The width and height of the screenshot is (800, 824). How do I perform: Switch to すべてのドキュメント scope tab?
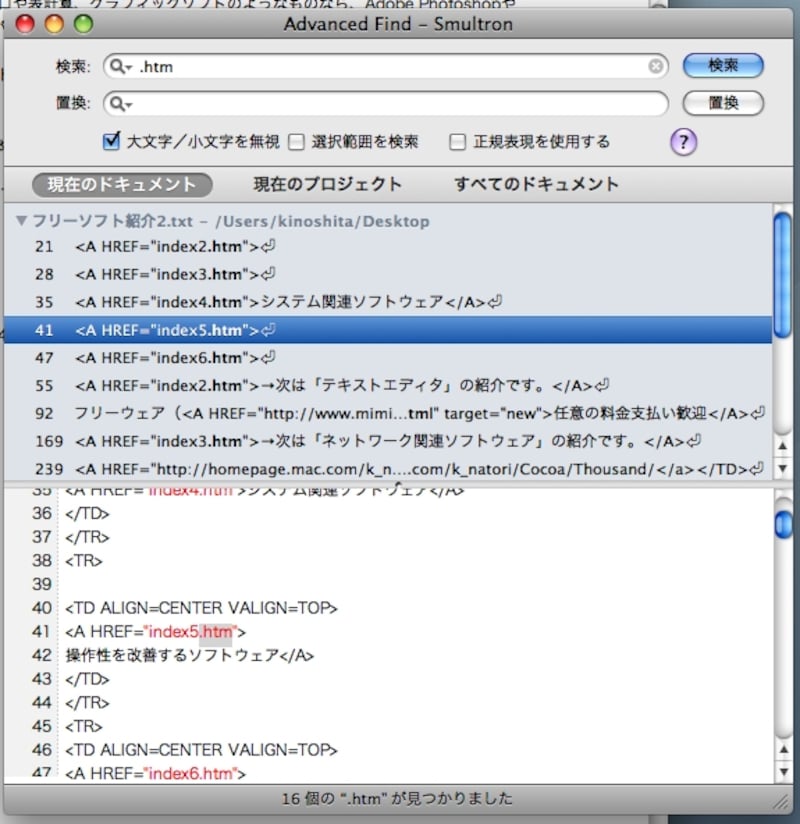pyautogui.click(x=537, y=184)
